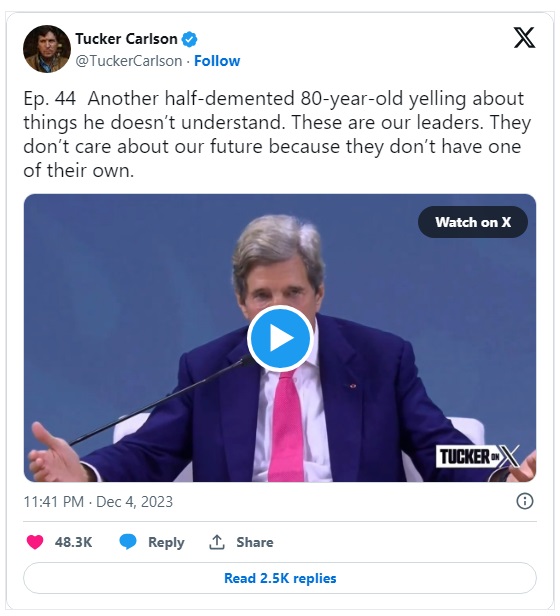Like the tweet with the heart icon
The image size is (560, 616).
35,542
